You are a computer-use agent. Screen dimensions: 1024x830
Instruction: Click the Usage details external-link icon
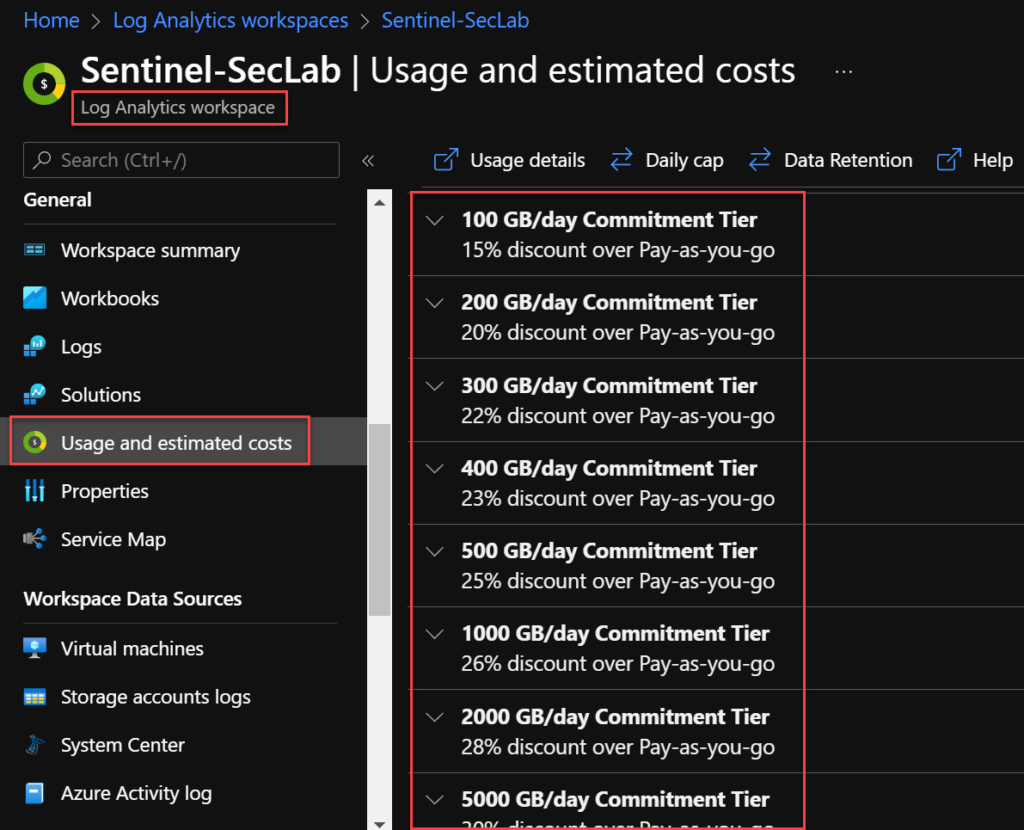point(446,159)
